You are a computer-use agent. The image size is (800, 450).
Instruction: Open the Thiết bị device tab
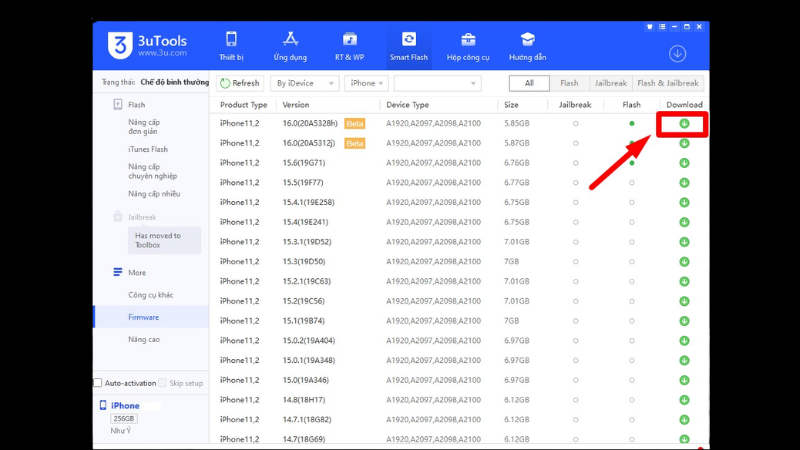(231, 46)
